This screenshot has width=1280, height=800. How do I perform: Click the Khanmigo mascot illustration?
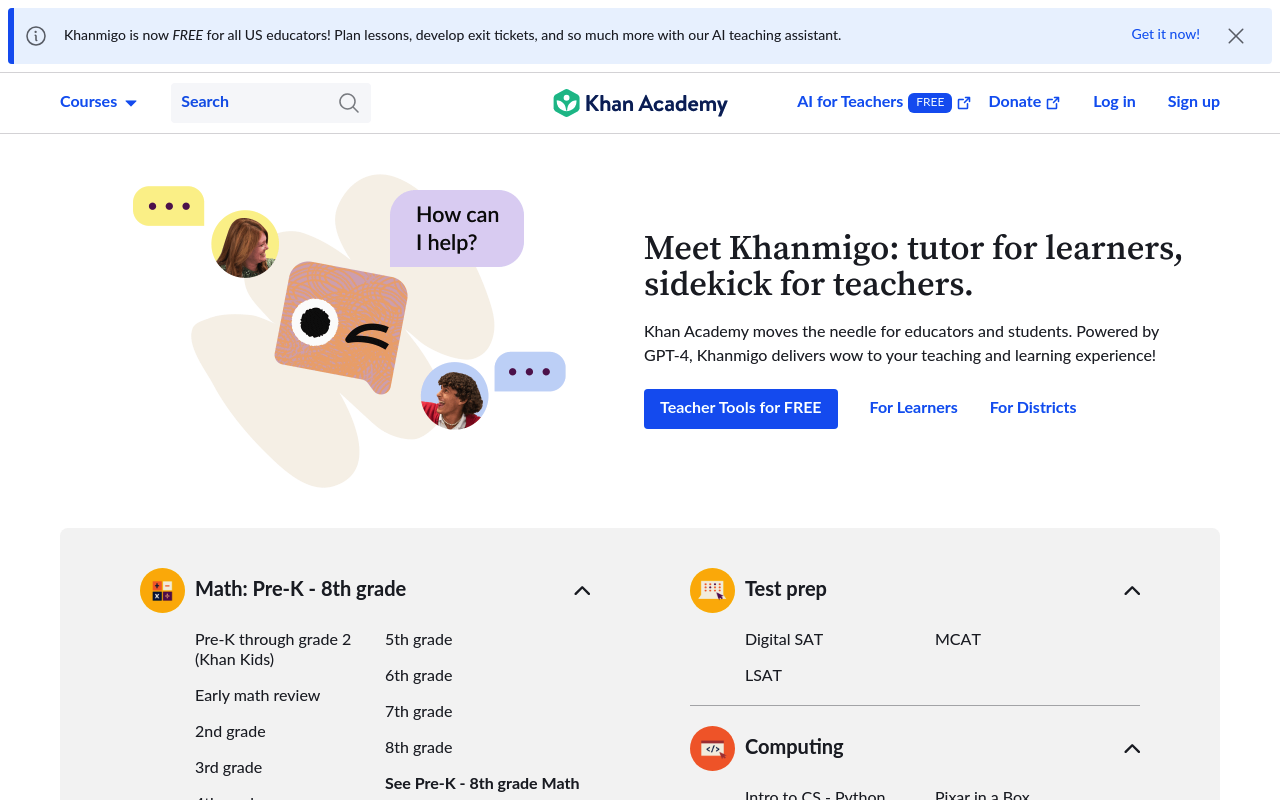(x=342, y=327)
